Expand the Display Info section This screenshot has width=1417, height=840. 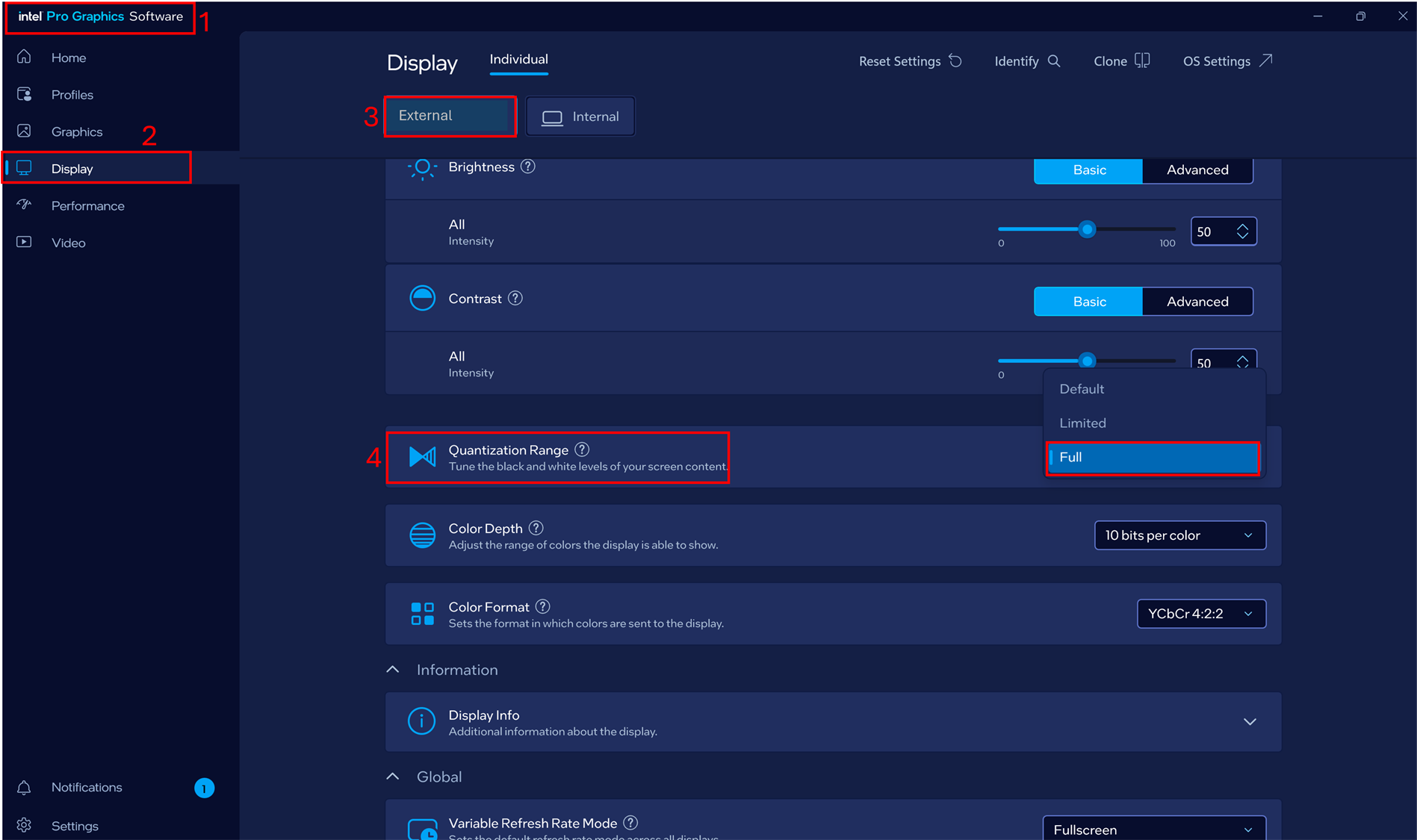(x=1250, y=722)
